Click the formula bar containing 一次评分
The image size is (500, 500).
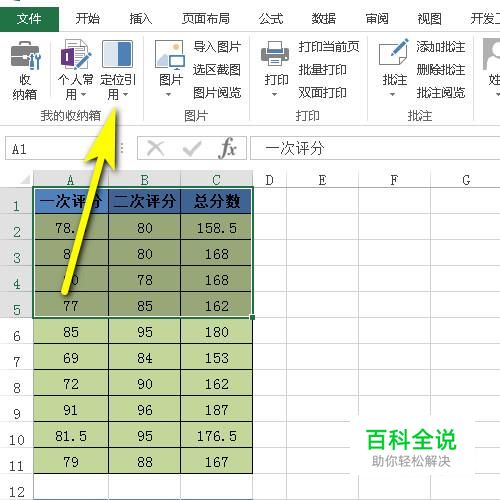(375, 148)
